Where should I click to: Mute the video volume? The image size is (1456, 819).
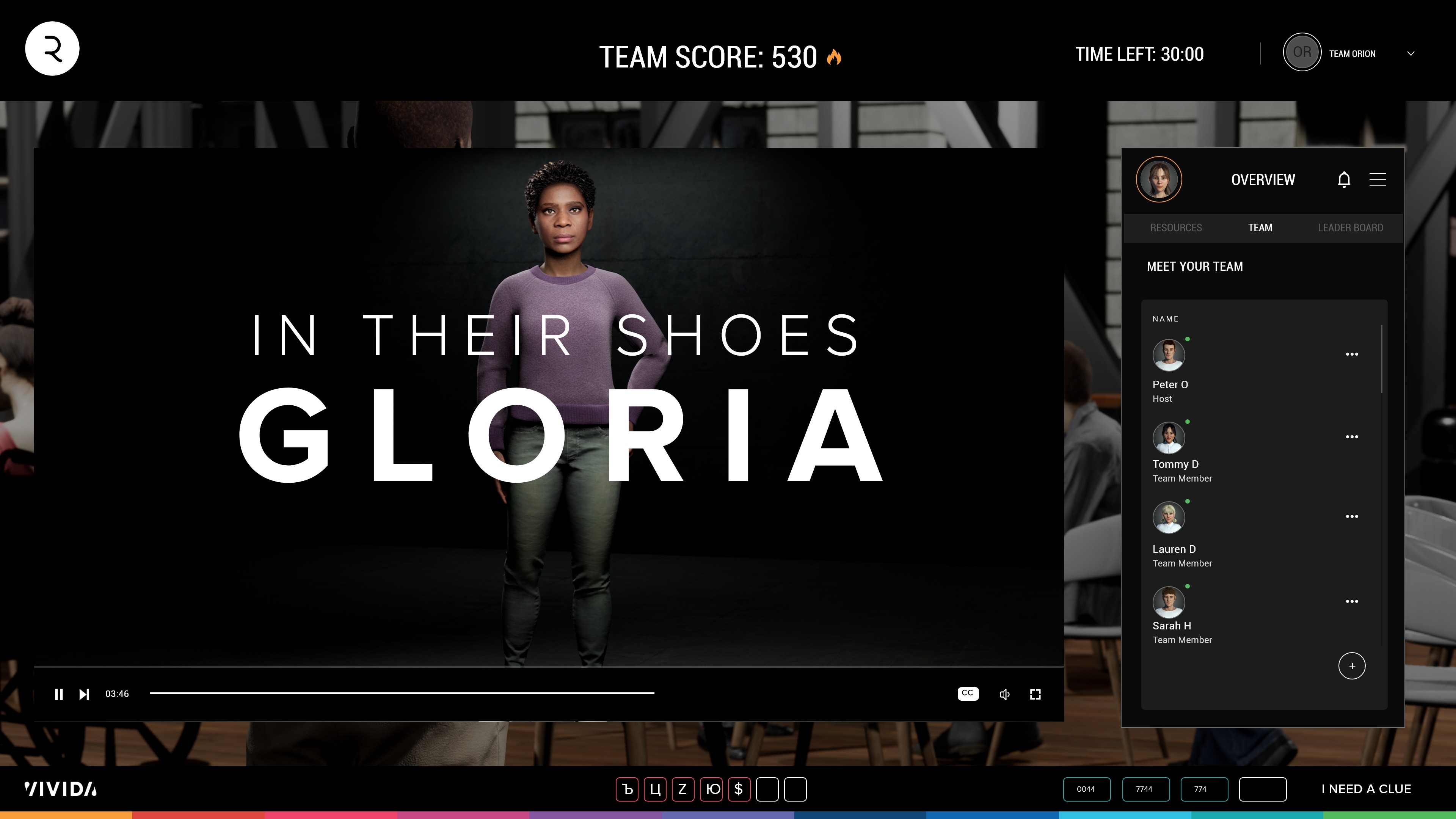(x=1004, y=694)
